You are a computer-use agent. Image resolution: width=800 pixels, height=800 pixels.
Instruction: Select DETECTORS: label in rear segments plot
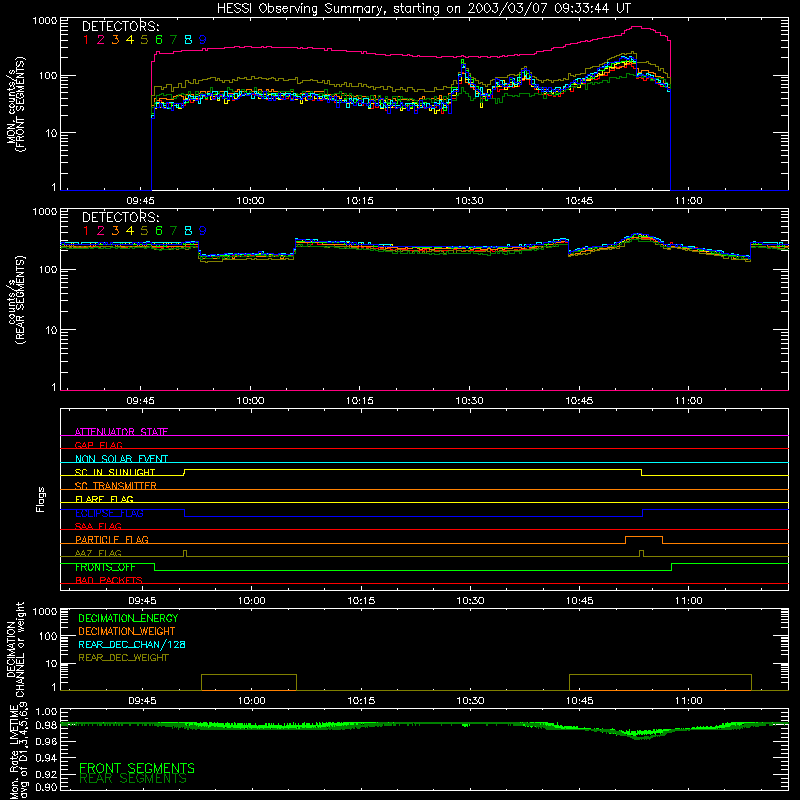(x=120, y=217)
